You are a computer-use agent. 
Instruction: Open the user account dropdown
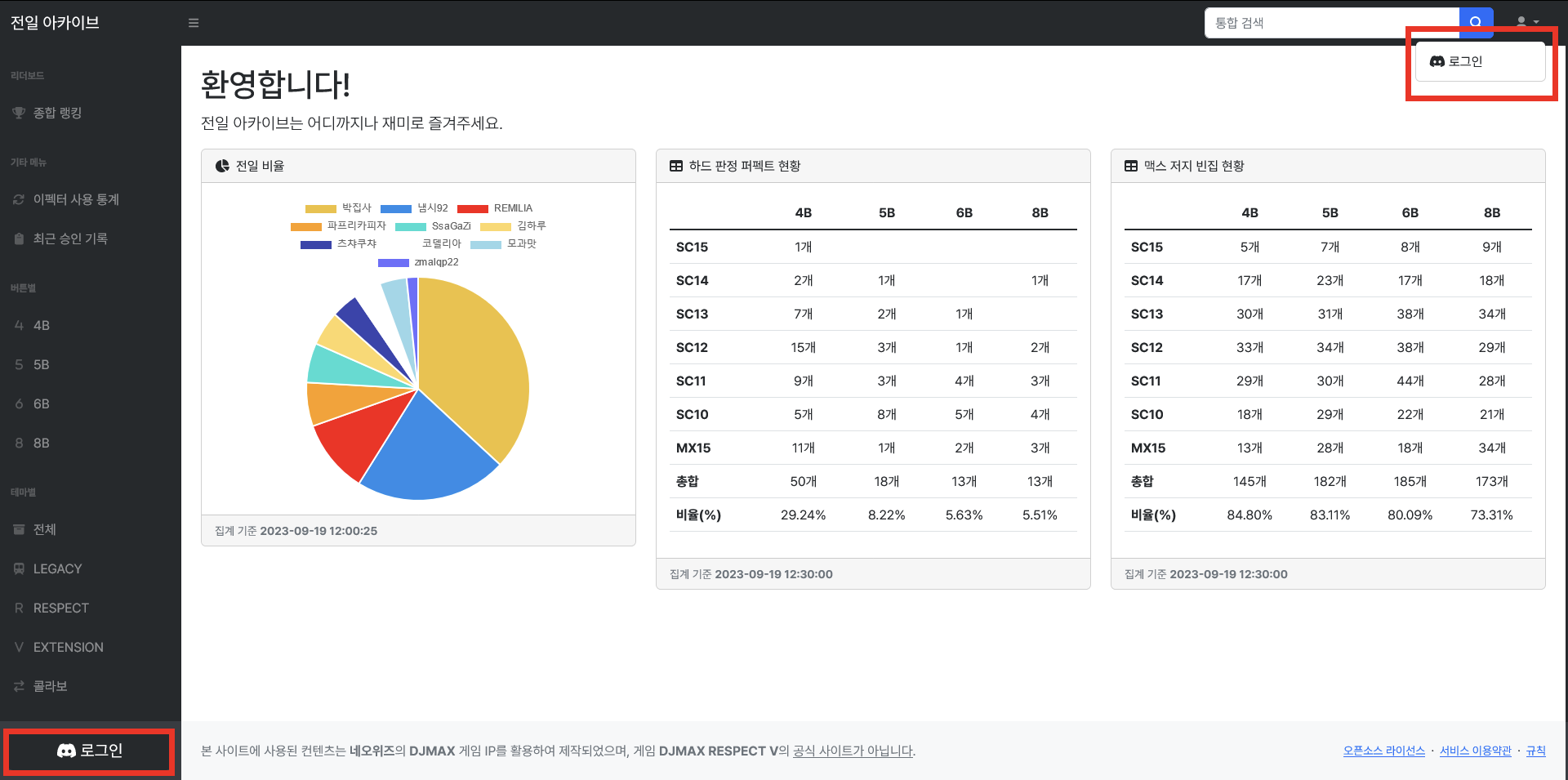point(1526,23)
